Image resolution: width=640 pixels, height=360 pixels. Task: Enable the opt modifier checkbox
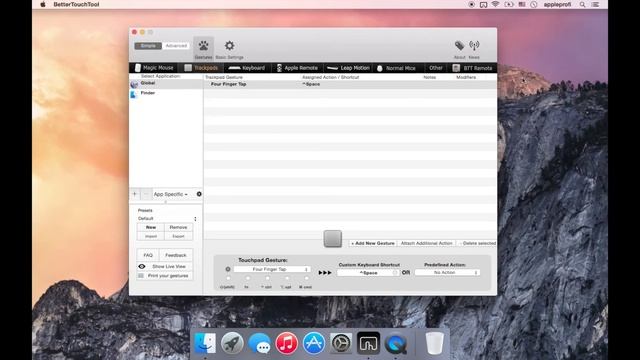pyautogui.click(x=287, y=278)
